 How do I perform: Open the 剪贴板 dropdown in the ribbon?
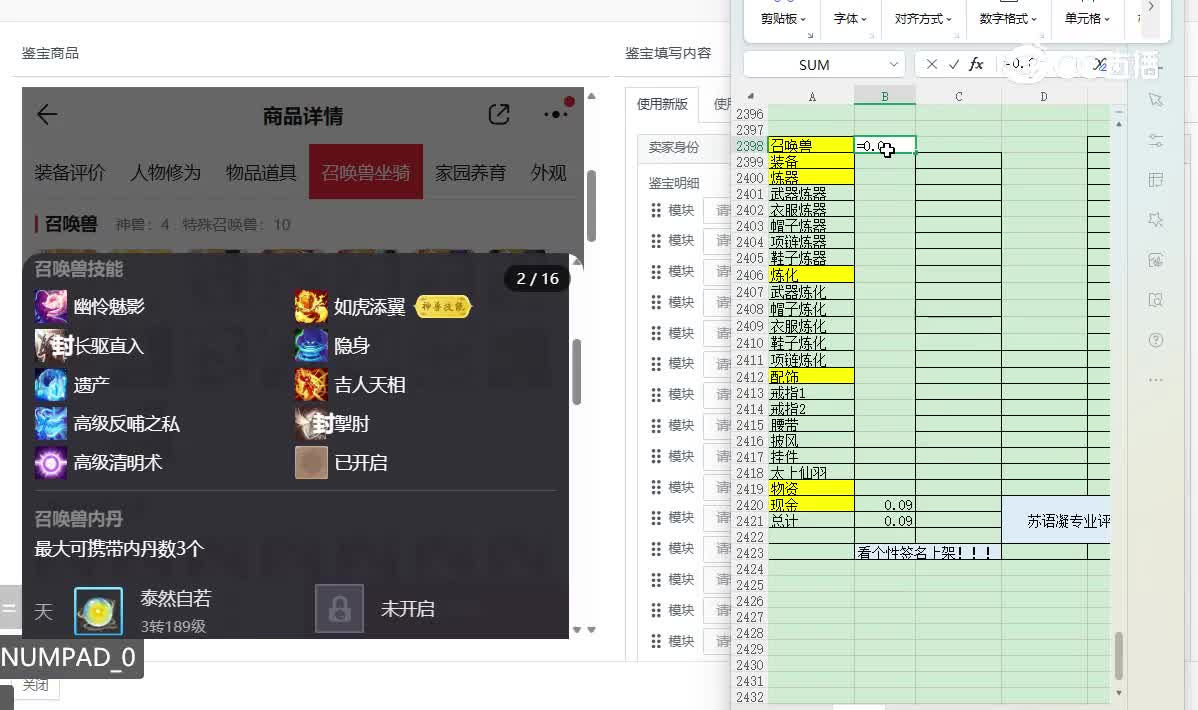coord(783,19)
